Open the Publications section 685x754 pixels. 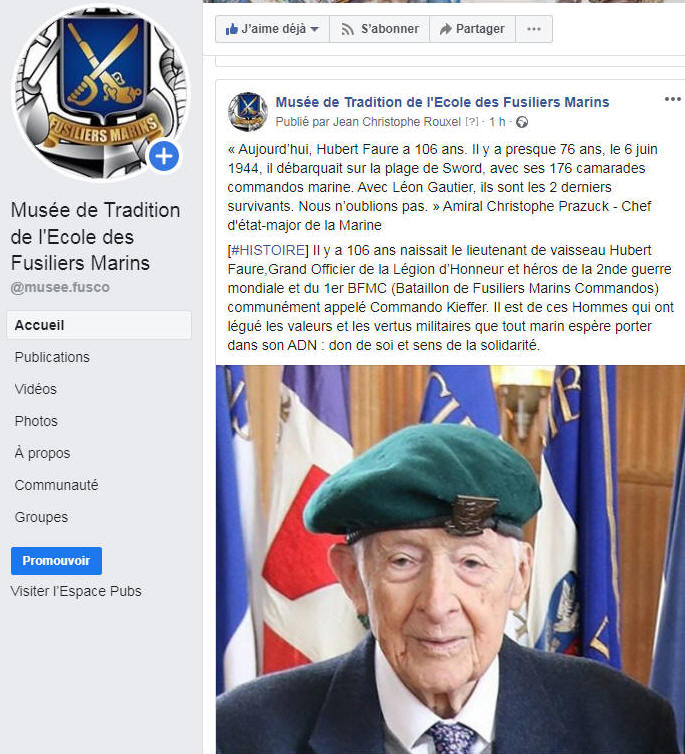[52, 357]
